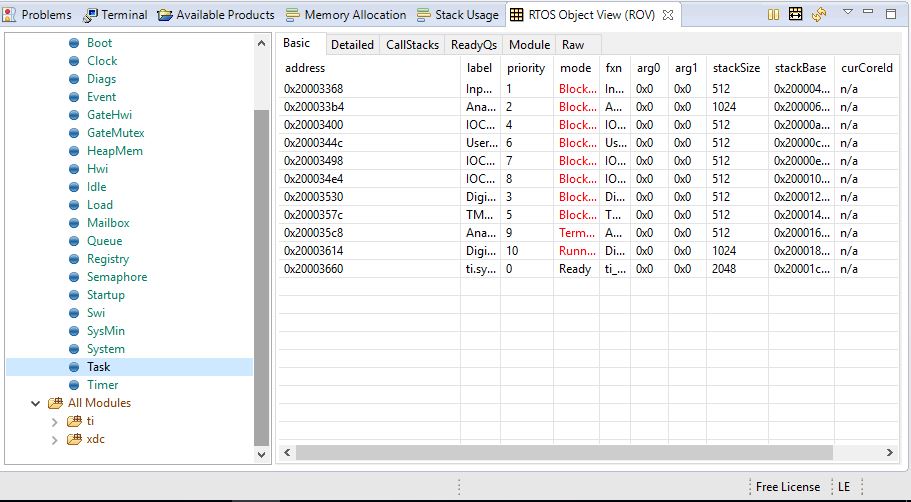The width and height of the screenshot is (911, 502).
Task: Expand the ti folder
Action: (55, 422)
